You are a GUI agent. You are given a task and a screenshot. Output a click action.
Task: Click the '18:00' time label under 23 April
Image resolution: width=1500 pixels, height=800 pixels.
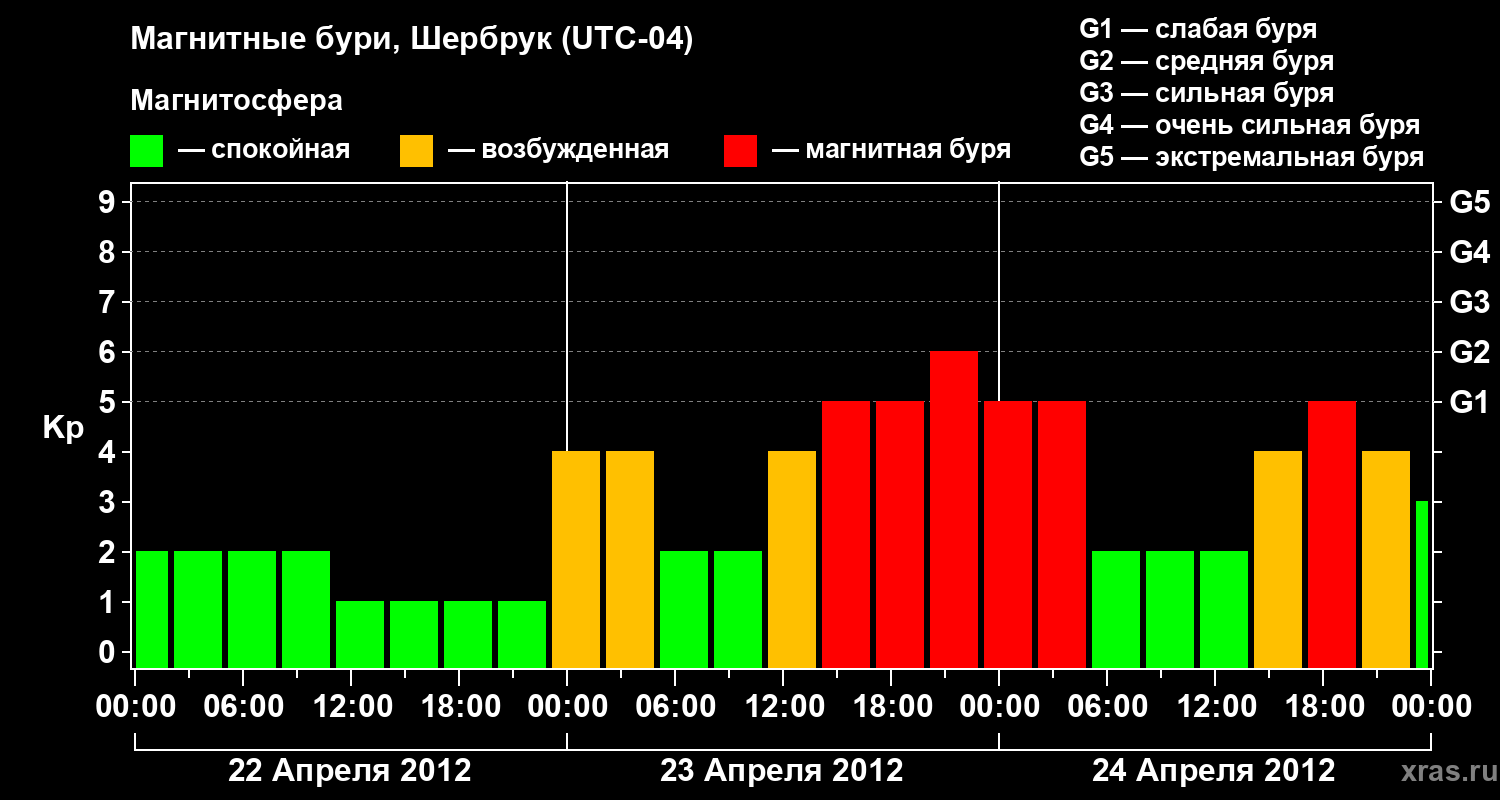(891, 707)
